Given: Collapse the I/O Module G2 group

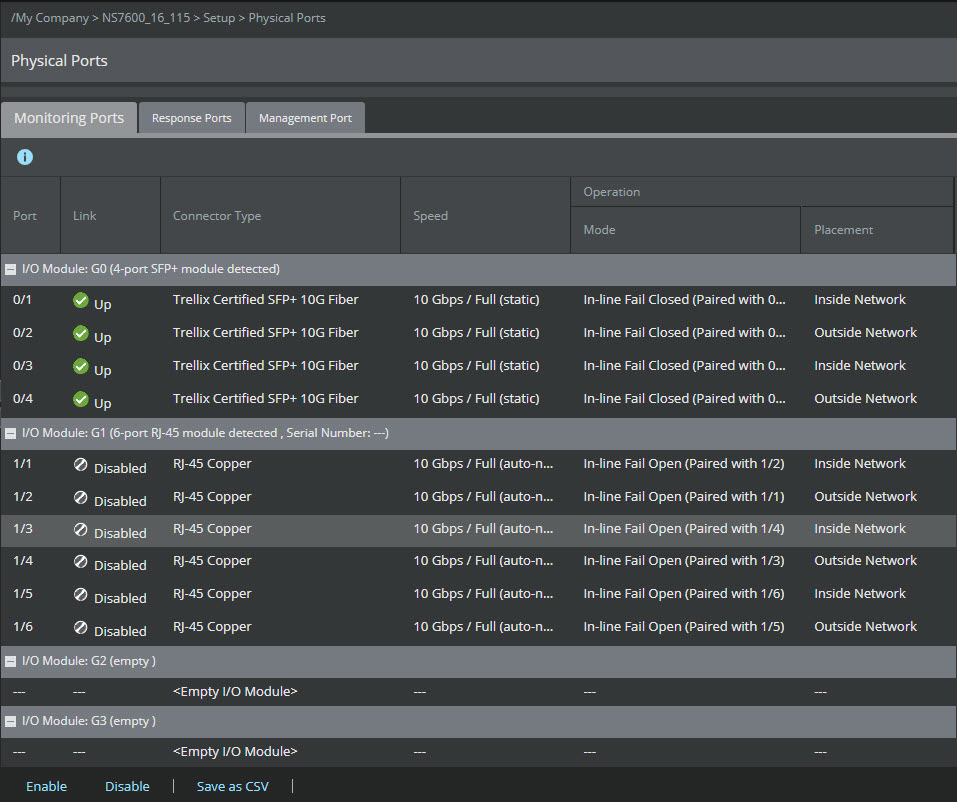Looking at the screenshot, I should (10, 661).
